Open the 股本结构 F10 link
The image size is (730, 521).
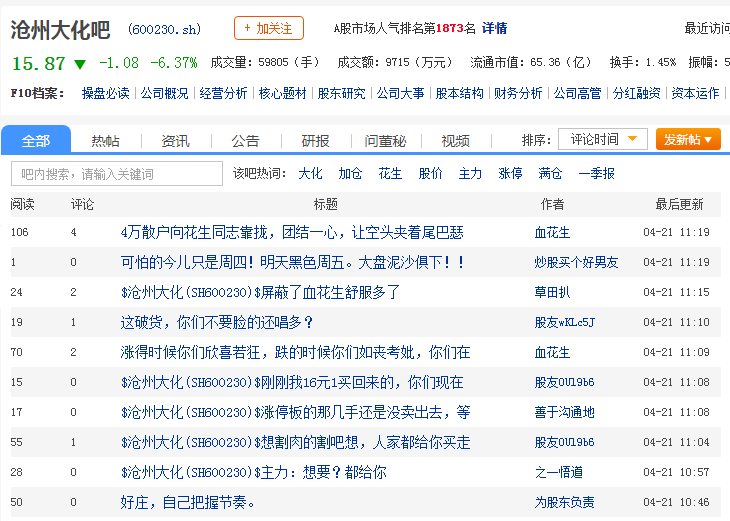pos(460,93)
